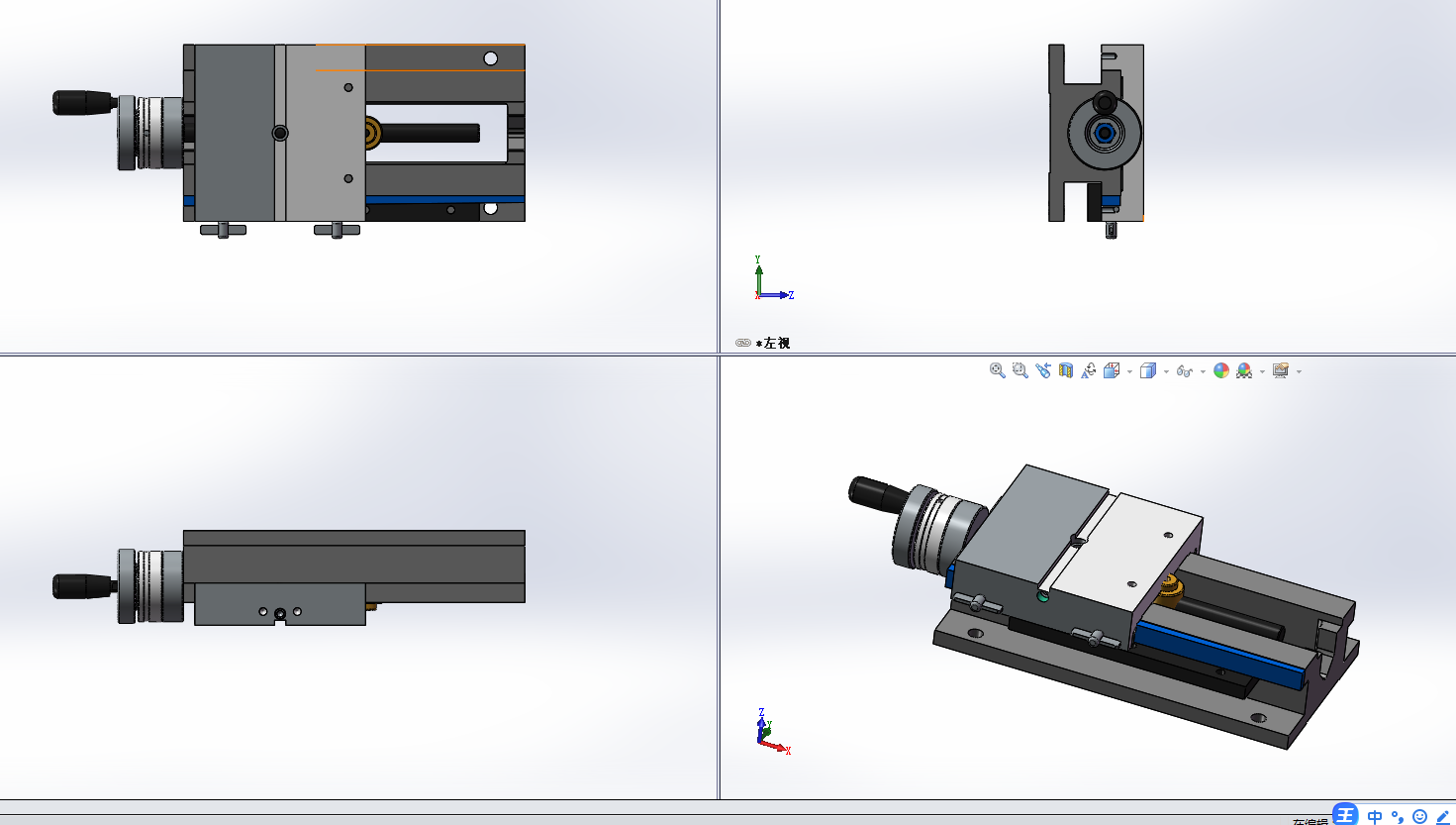Click the blue hex nut in the left view
Image resolution: width=1456 pixels, height=825 pixels.
pos(1103,133)
